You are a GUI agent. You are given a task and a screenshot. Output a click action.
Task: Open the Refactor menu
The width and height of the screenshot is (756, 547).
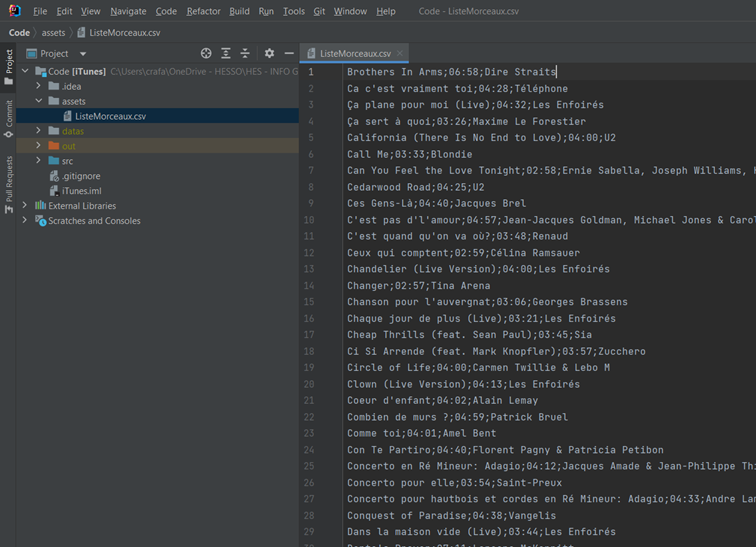click(x=203, y=11)
